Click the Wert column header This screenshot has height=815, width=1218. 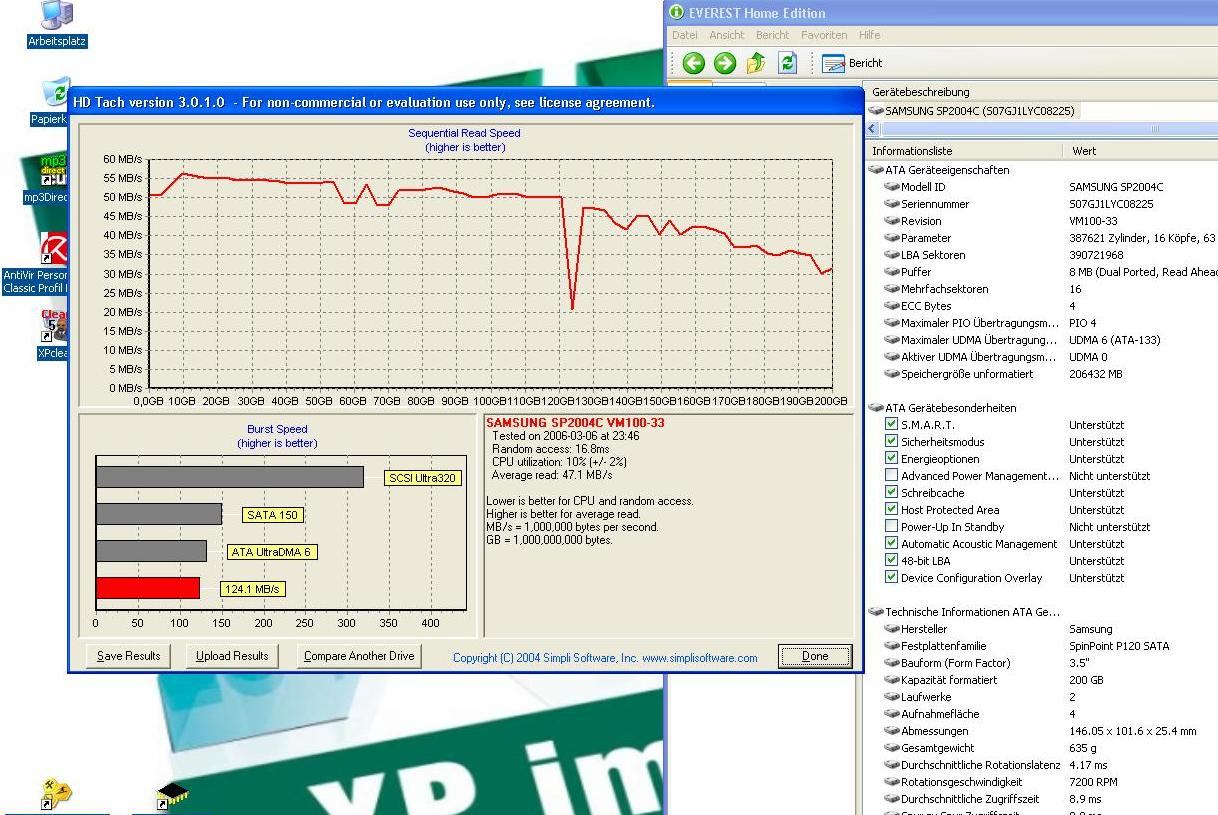(1140, 151)
